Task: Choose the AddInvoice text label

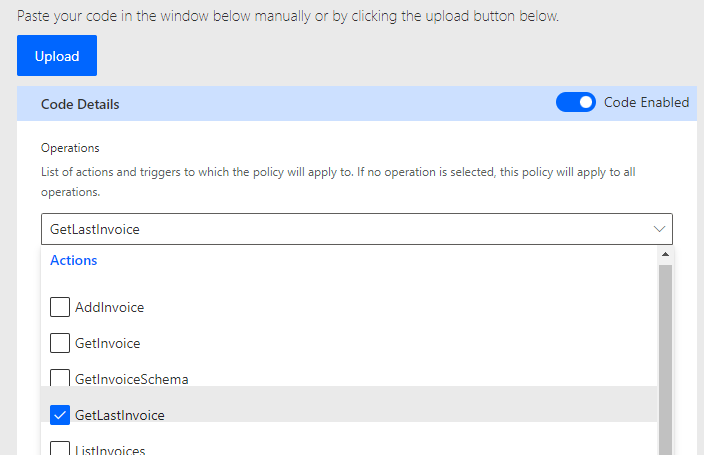Action: (109, 307)
